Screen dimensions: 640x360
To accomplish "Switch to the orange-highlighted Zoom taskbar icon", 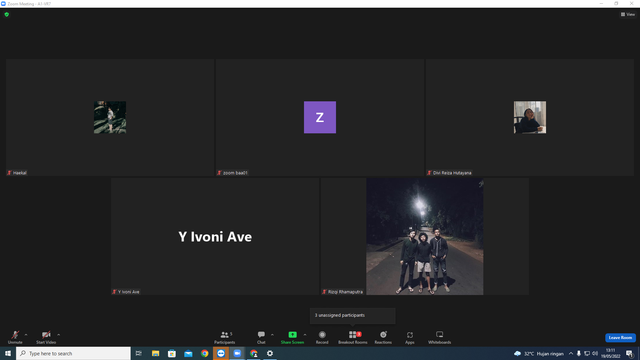I will click(x=221, y=353).
